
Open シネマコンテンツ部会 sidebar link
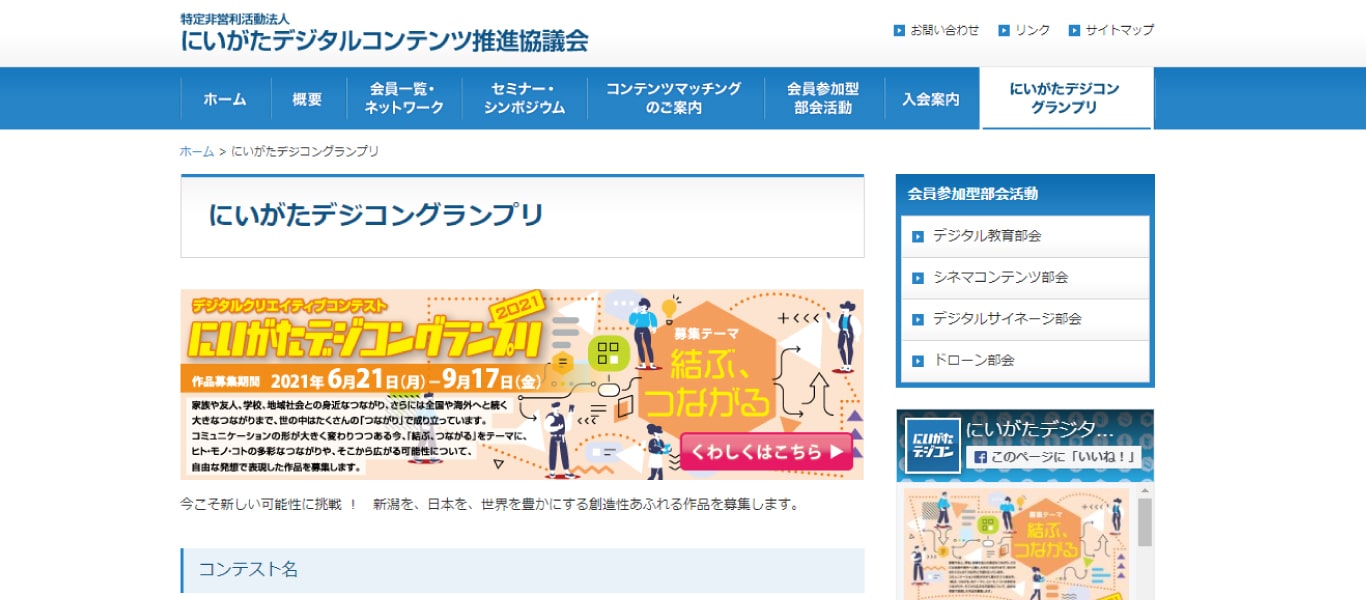click(x=1000, y=278)
